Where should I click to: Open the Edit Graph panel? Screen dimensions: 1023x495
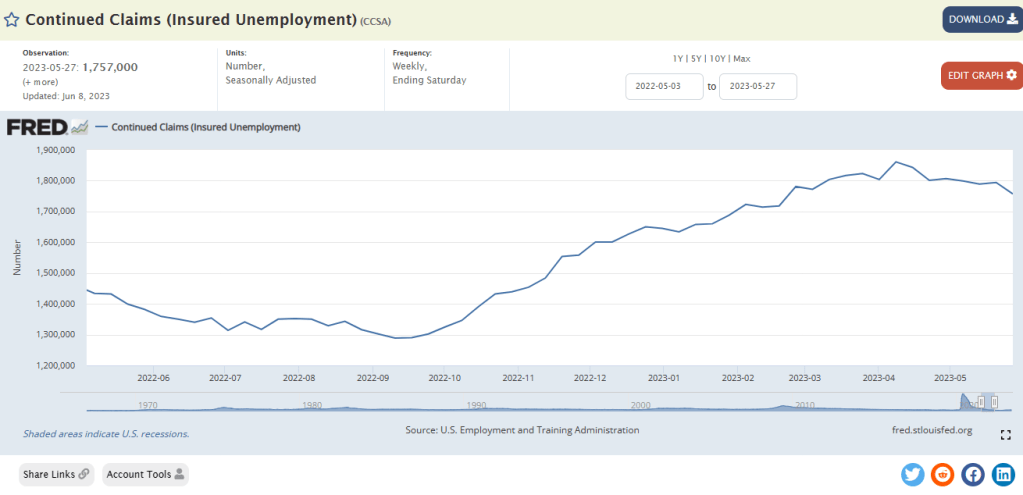pos(981,75)
